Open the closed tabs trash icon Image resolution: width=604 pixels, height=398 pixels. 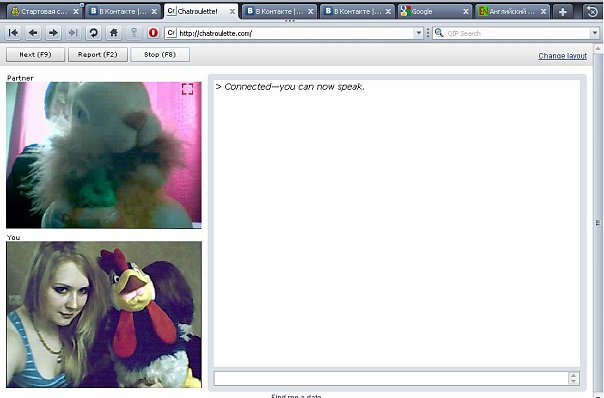592,12
